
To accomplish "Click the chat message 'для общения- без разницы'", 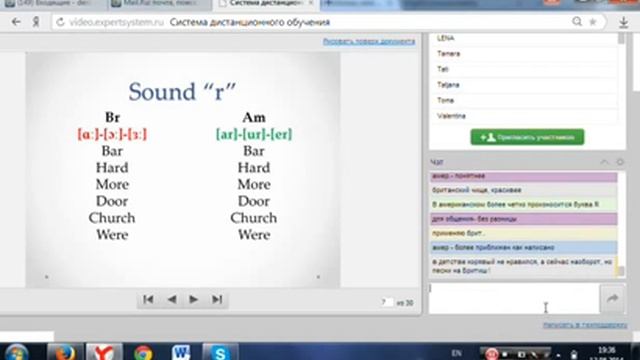I will (x=524, y=219).
